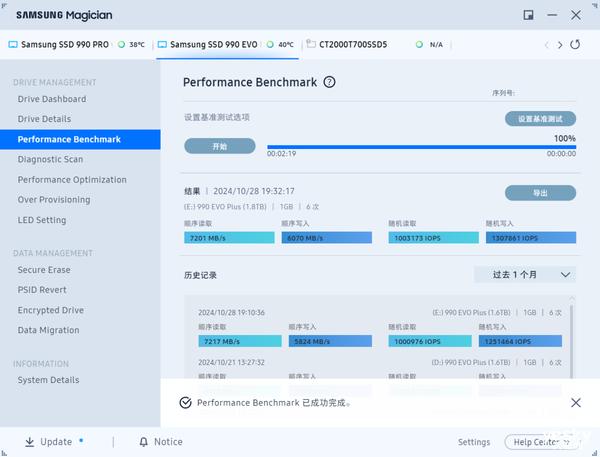
Task: Click the refresh drives icon
Action: pyautogui.click(x=575, y=44)
